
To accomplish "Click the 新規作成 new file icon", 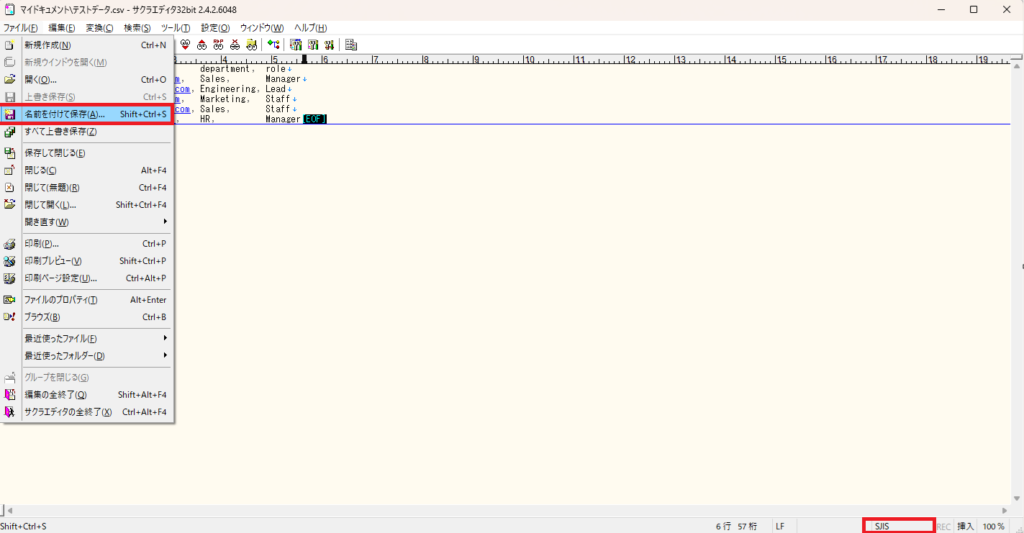I will click(10, 45).
